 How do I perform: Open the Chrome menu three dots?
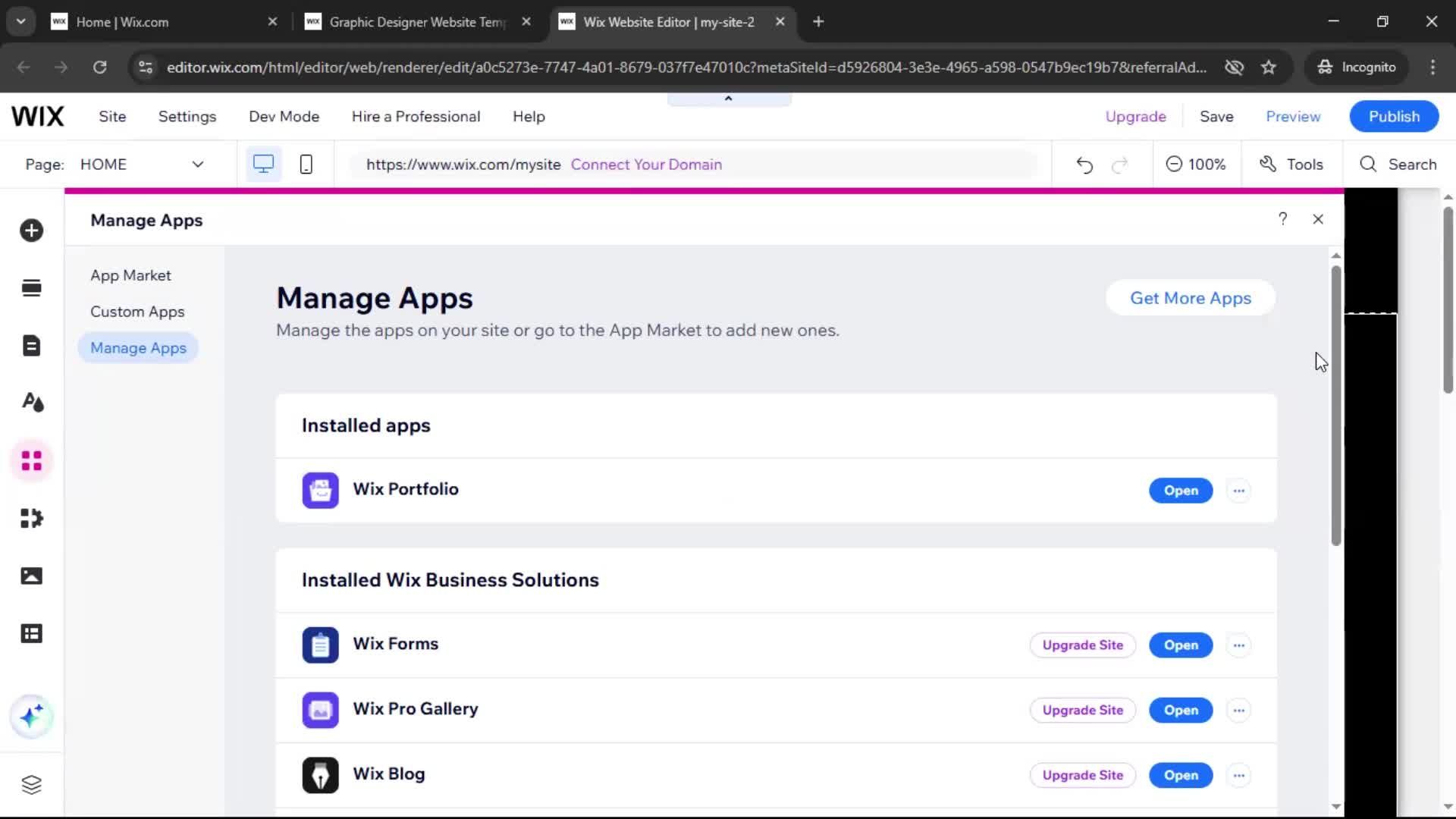[x=1432, y=67]
